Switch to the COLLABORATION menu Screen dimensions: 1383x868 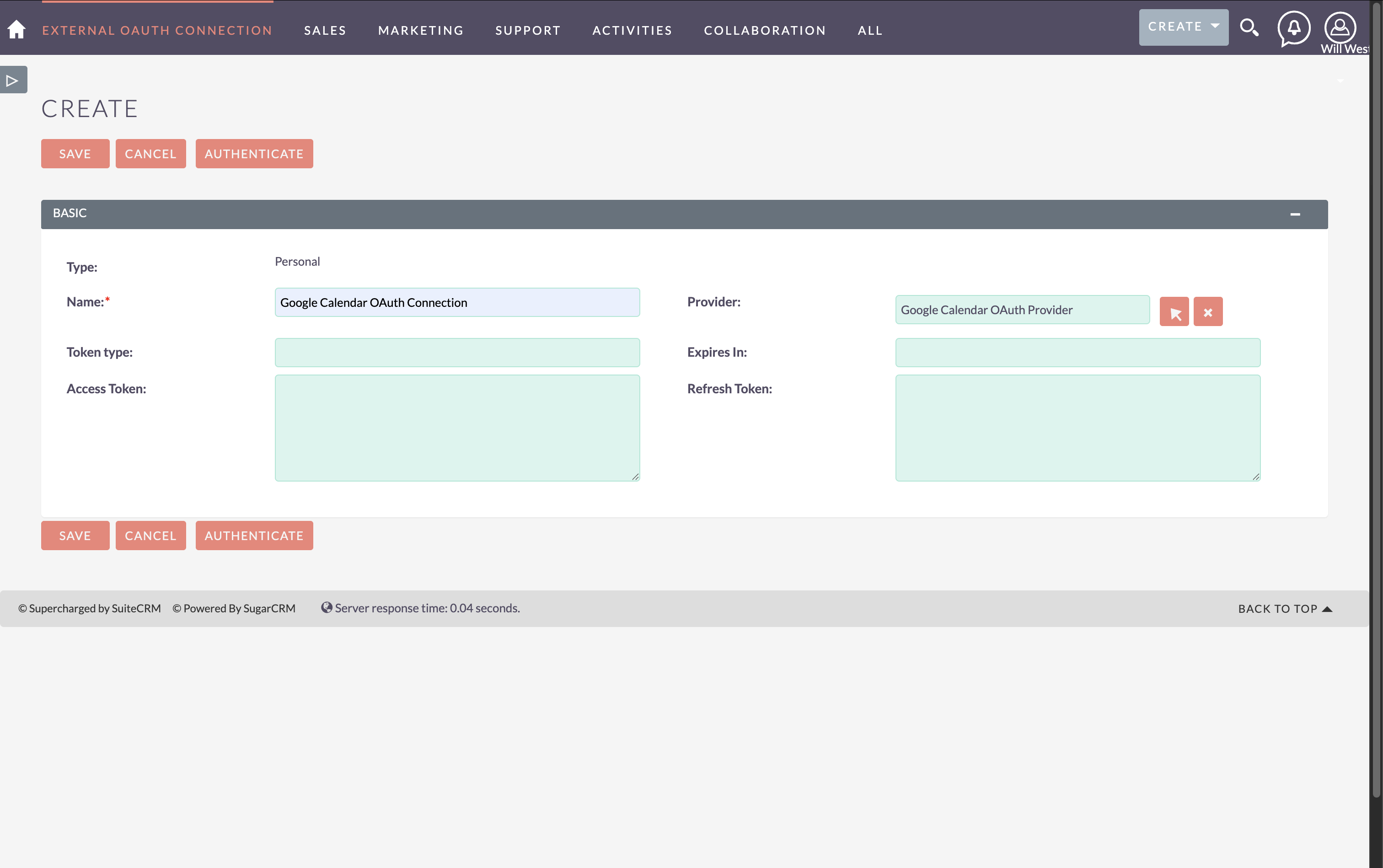[764, 30]
